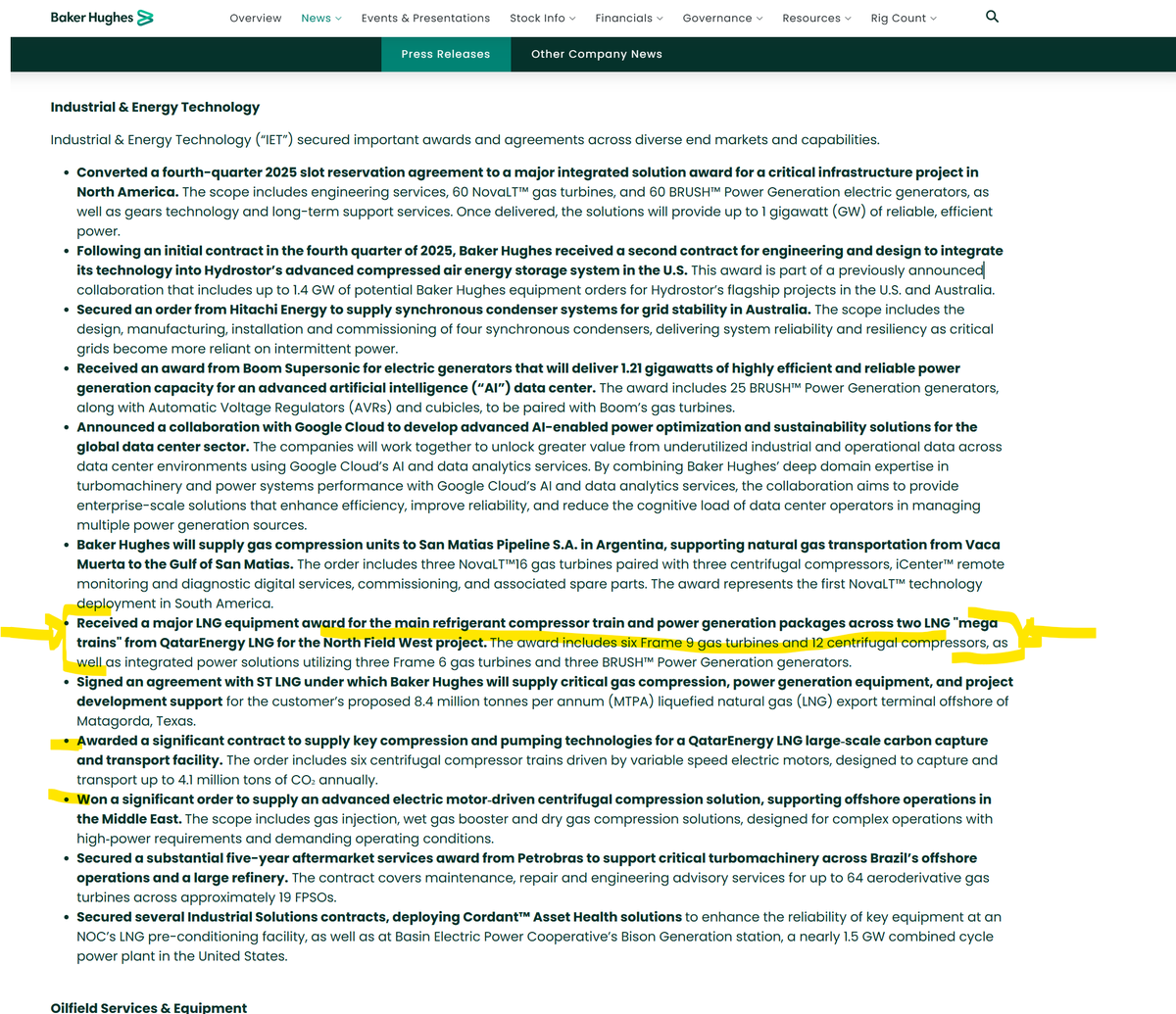The width and height of the screenshot is (1176, 1014).
Task: Click bullet text about Google Cloud collaboration
Action: click(540, 476)
